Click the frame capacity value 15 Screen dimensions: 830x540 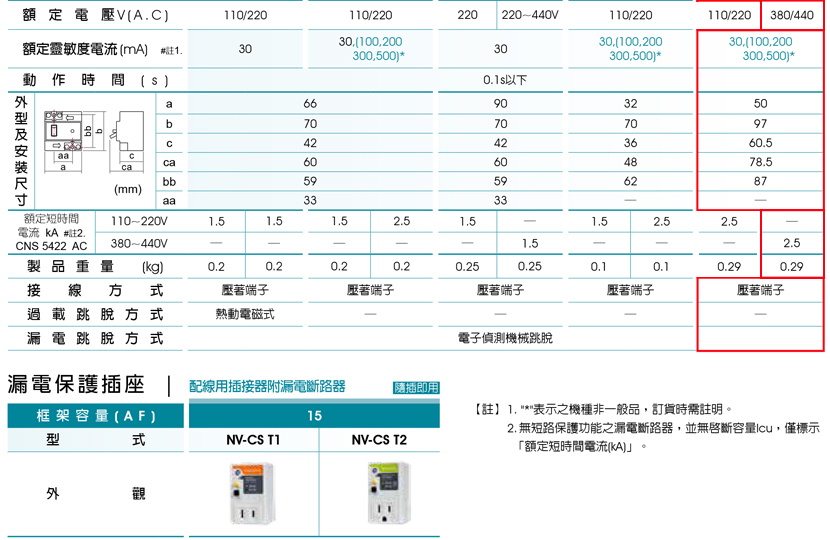click(x=314, y=416)
